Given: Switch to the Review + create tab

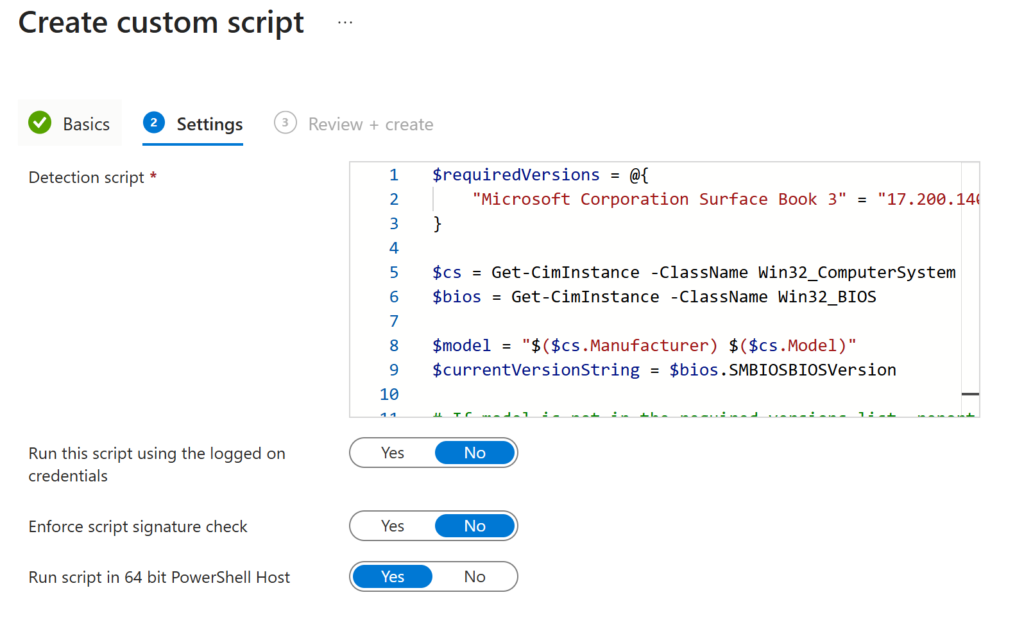Looking at the screenshot, I should 370,124.
